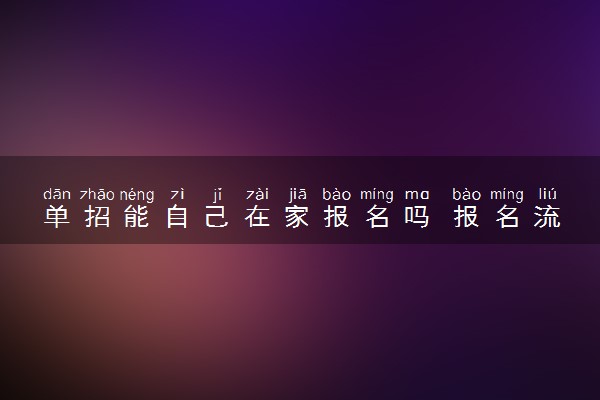Click the pinyin label liú
The height and width of the screenshot is (400, 600).
click(548, 194)
